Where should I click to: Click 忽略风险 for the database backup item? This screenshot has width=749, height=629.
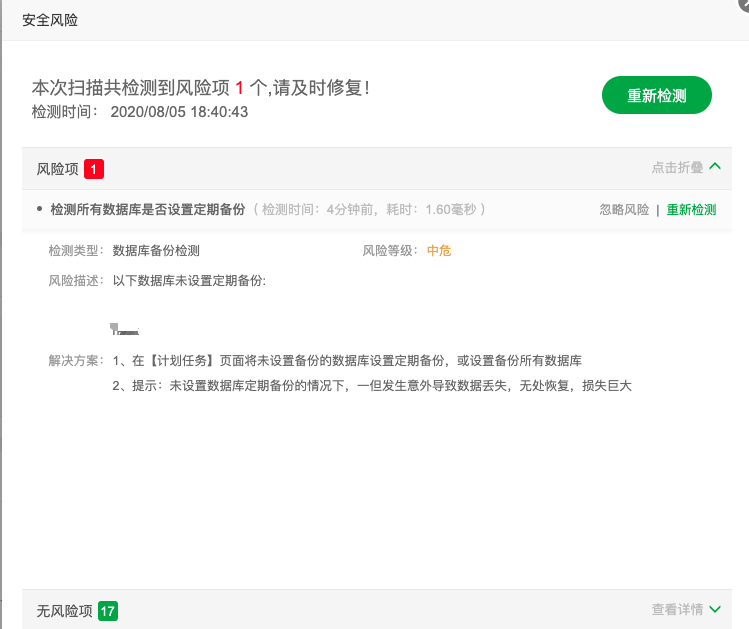624,210
